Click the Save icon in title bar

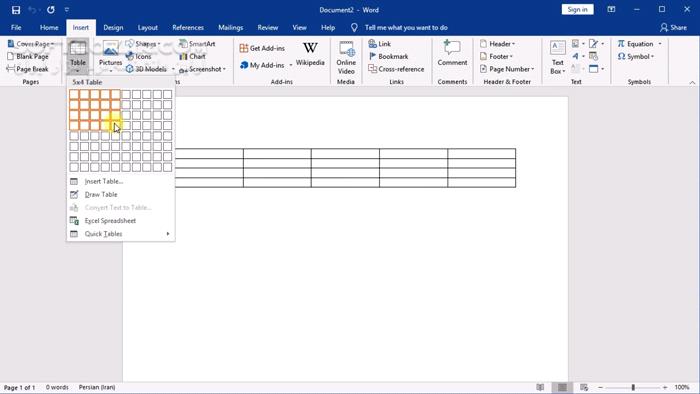click(x=16, y=10)
